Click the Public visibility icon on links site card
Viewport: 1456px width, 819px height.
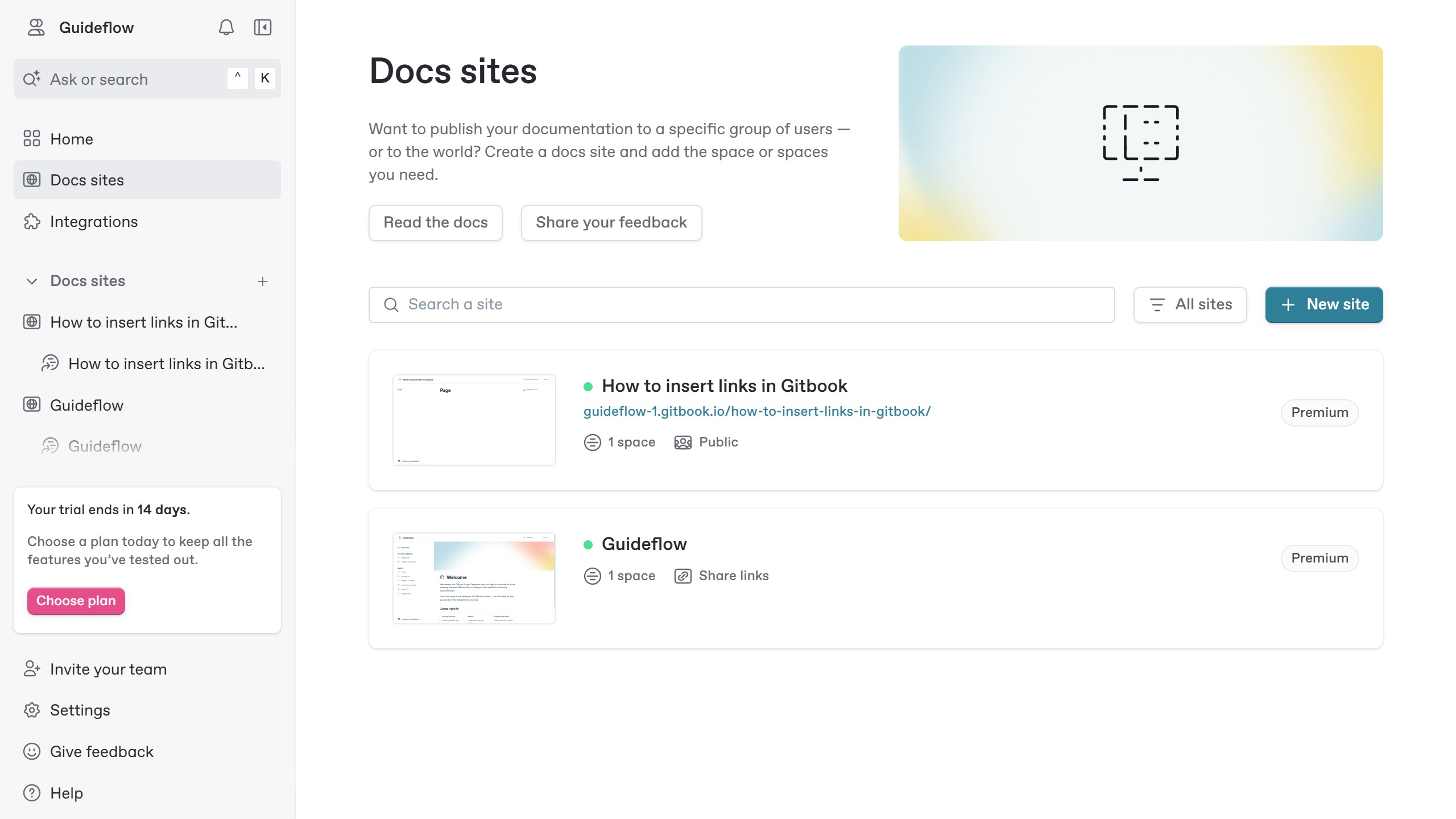(x=683, y=442)
